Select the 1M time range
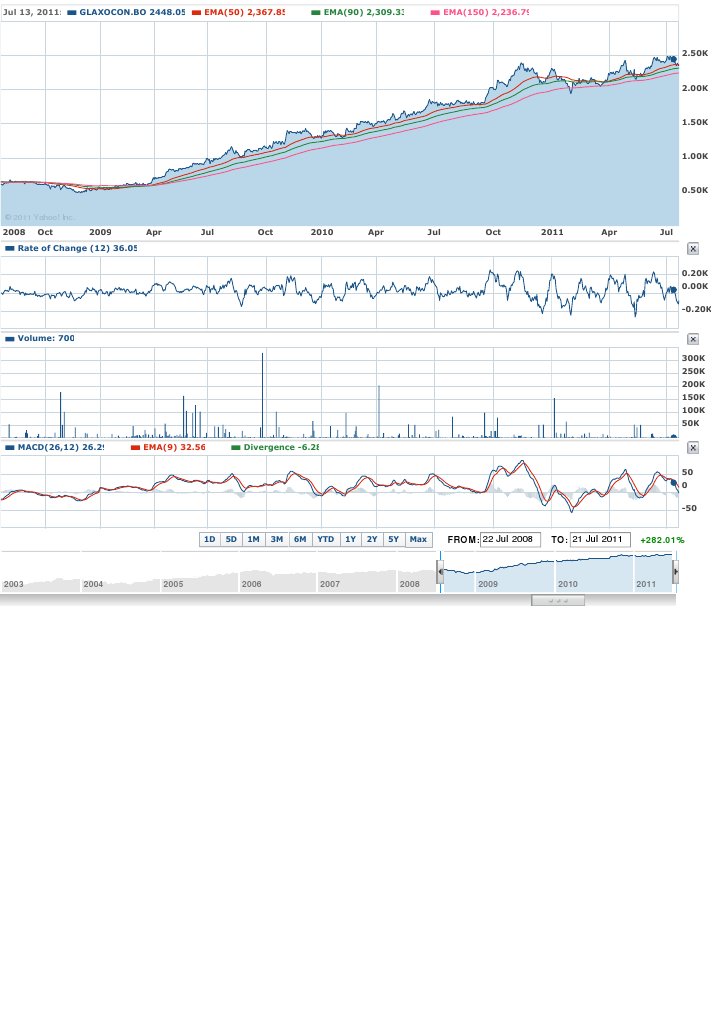719x1017 pixels. [x=253, y=540]
